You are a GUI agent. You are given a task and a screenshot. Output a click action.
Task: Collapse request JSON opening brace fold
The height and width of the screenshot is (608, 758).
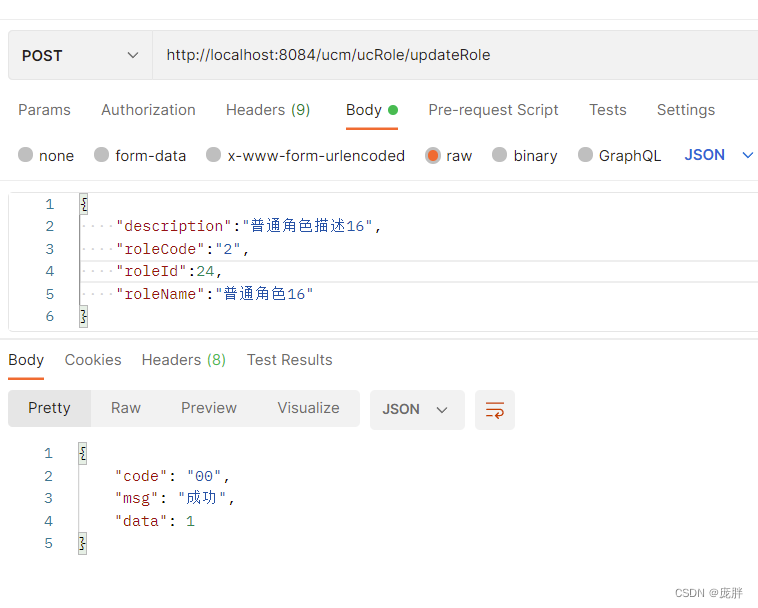pos(84,204)
